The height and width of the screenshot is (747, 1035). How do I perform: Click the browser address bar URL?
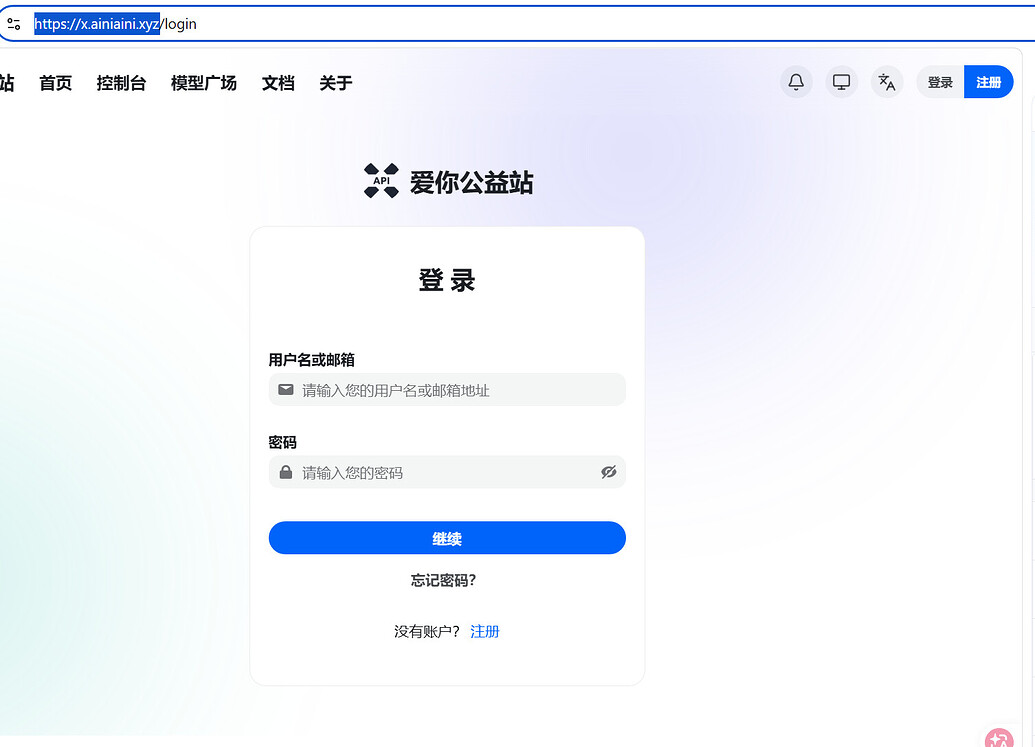116,24
